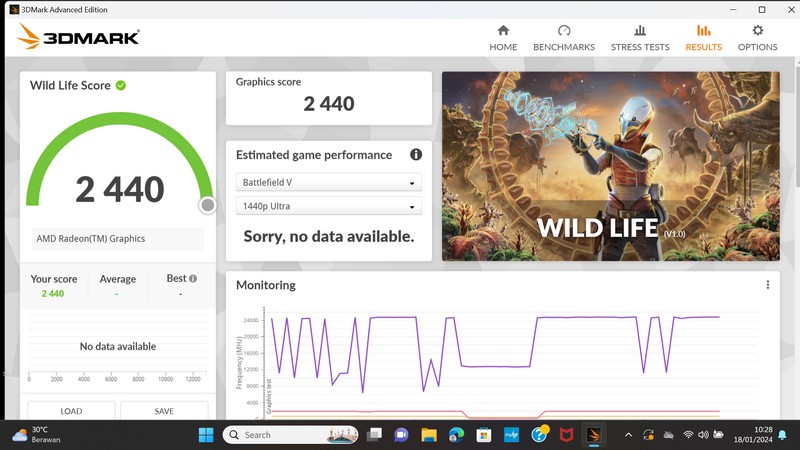Go to the Home tab
This screenshot has height=450, width=800.
503,38
